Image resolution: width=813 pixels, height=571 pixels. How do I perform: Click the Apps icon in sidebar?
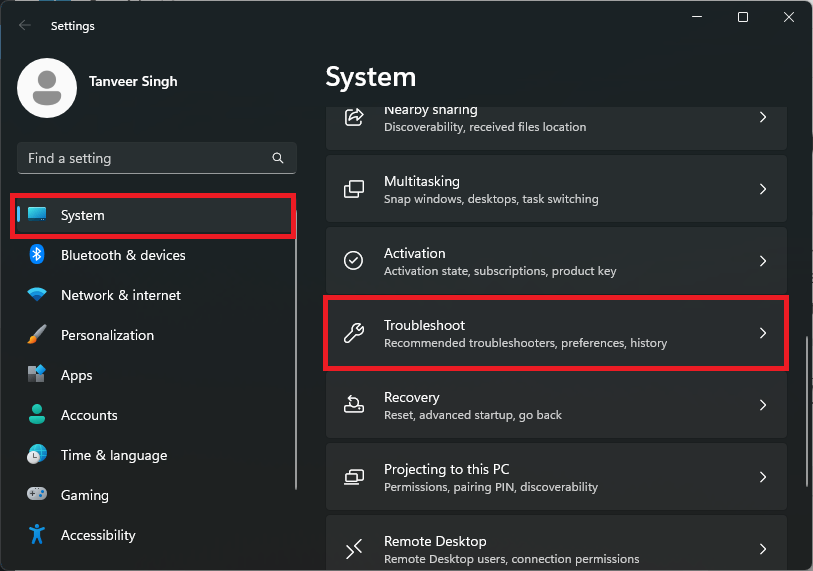click(37, 374)
